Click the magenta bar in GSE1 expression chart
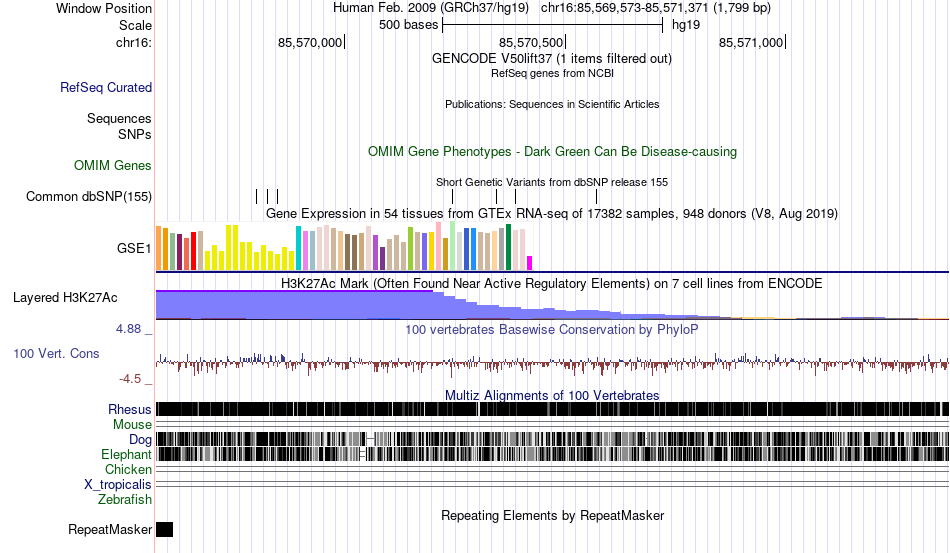 [530, 263]
